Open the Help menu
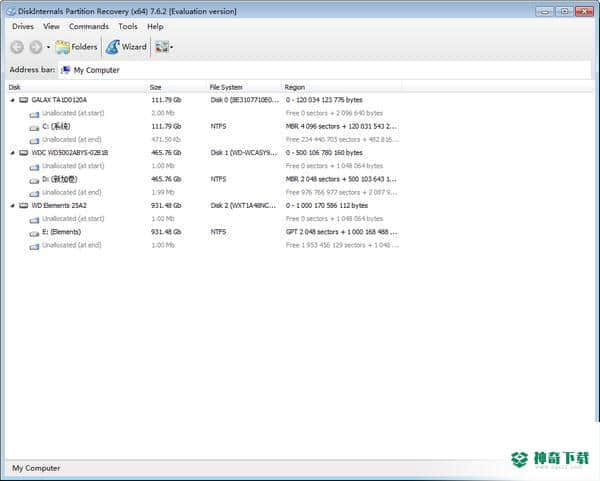This screenshot has width=600, height=481. (155, 26)
